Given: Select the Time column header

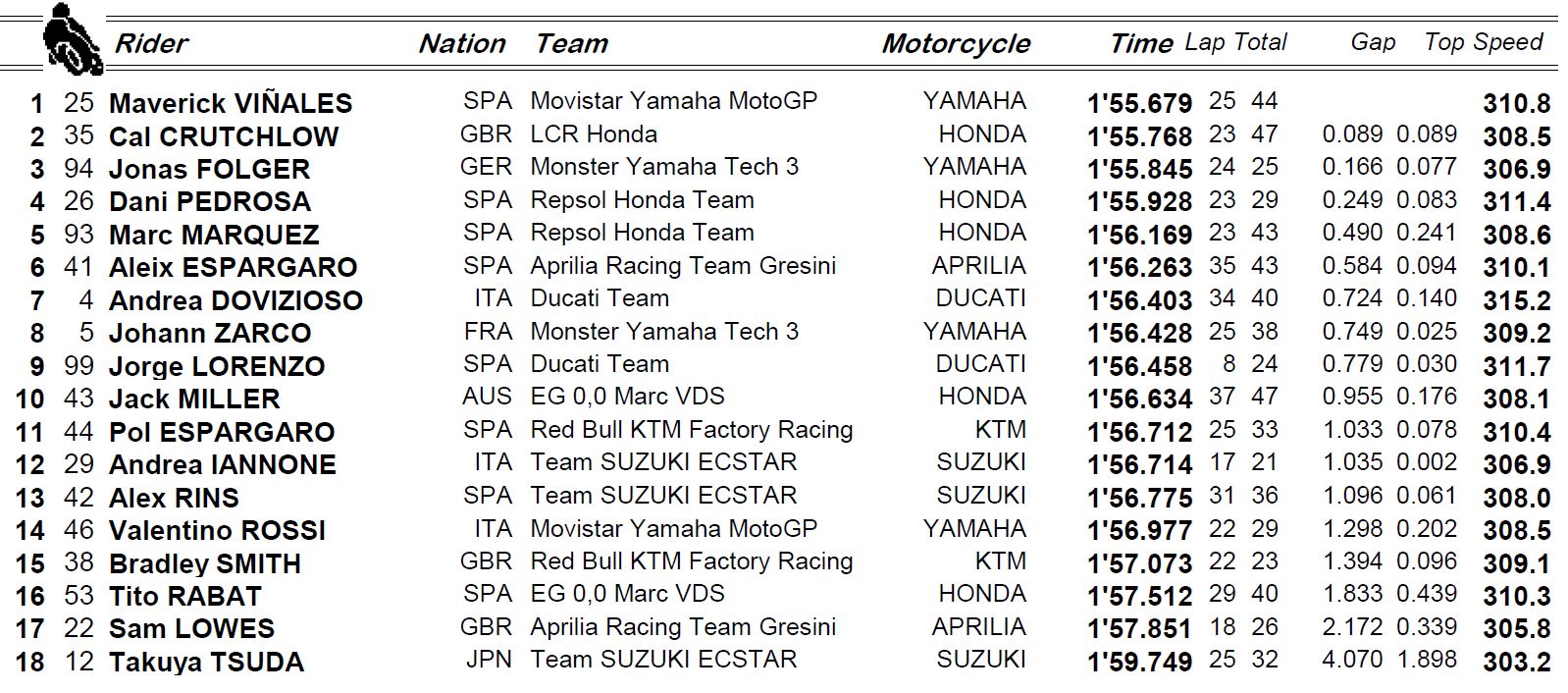Looking at the screenshot, I should [x=1141, y=43].
